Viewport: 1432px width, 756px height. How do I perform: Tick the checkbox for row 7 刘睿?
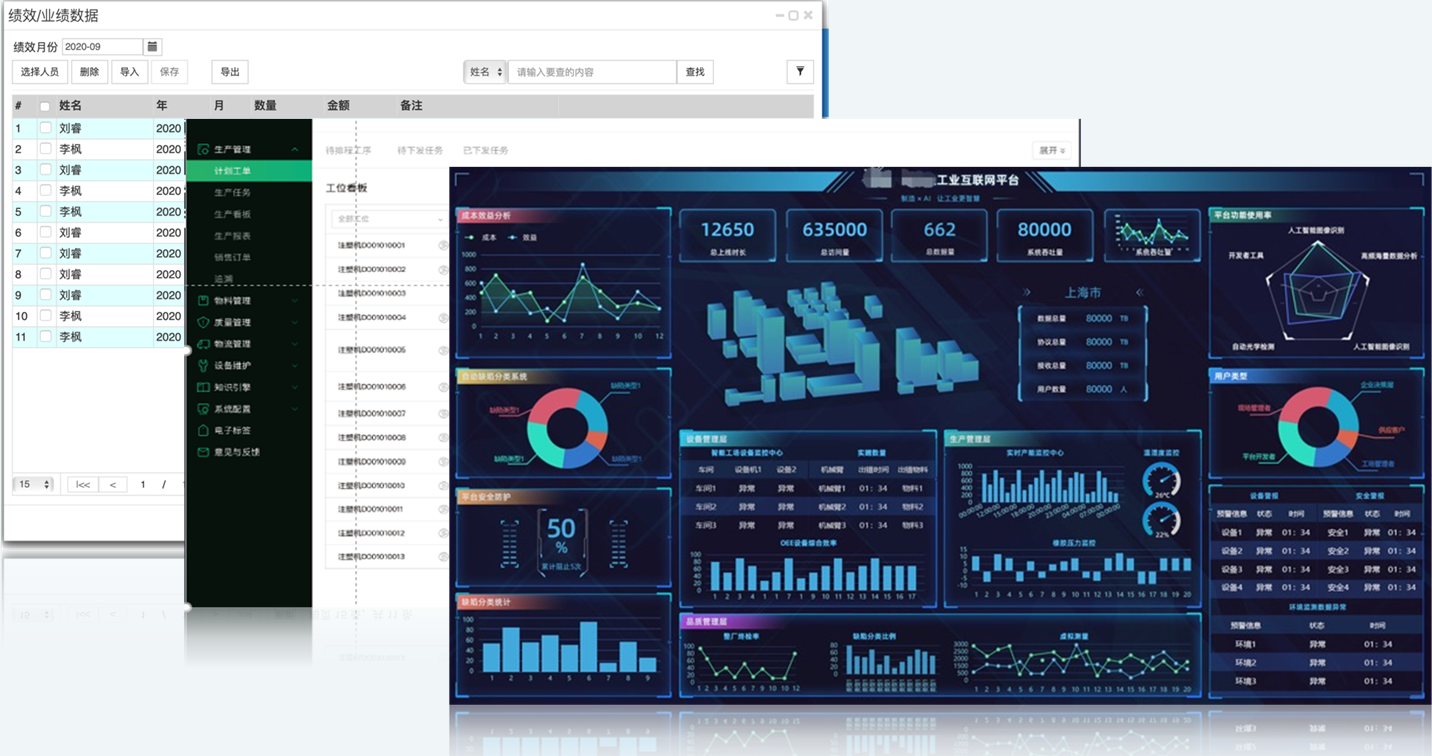click(45, 253)
